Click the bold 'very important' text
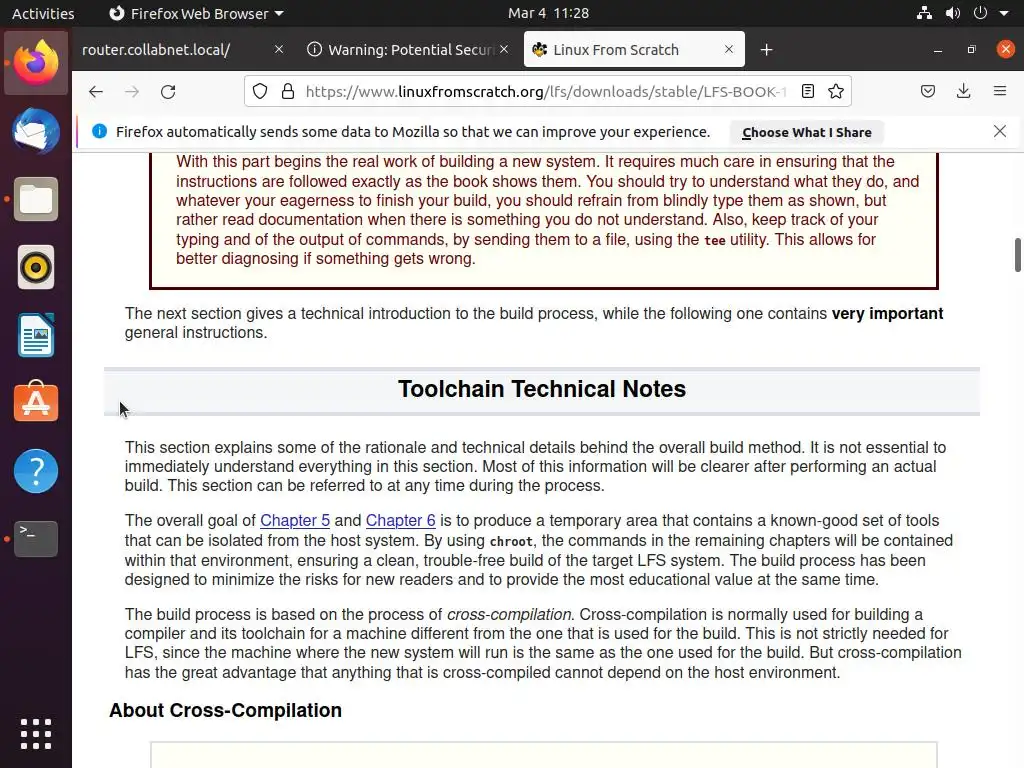The width and height of the screenshot is (1024, 768). [x=887, y=313]
